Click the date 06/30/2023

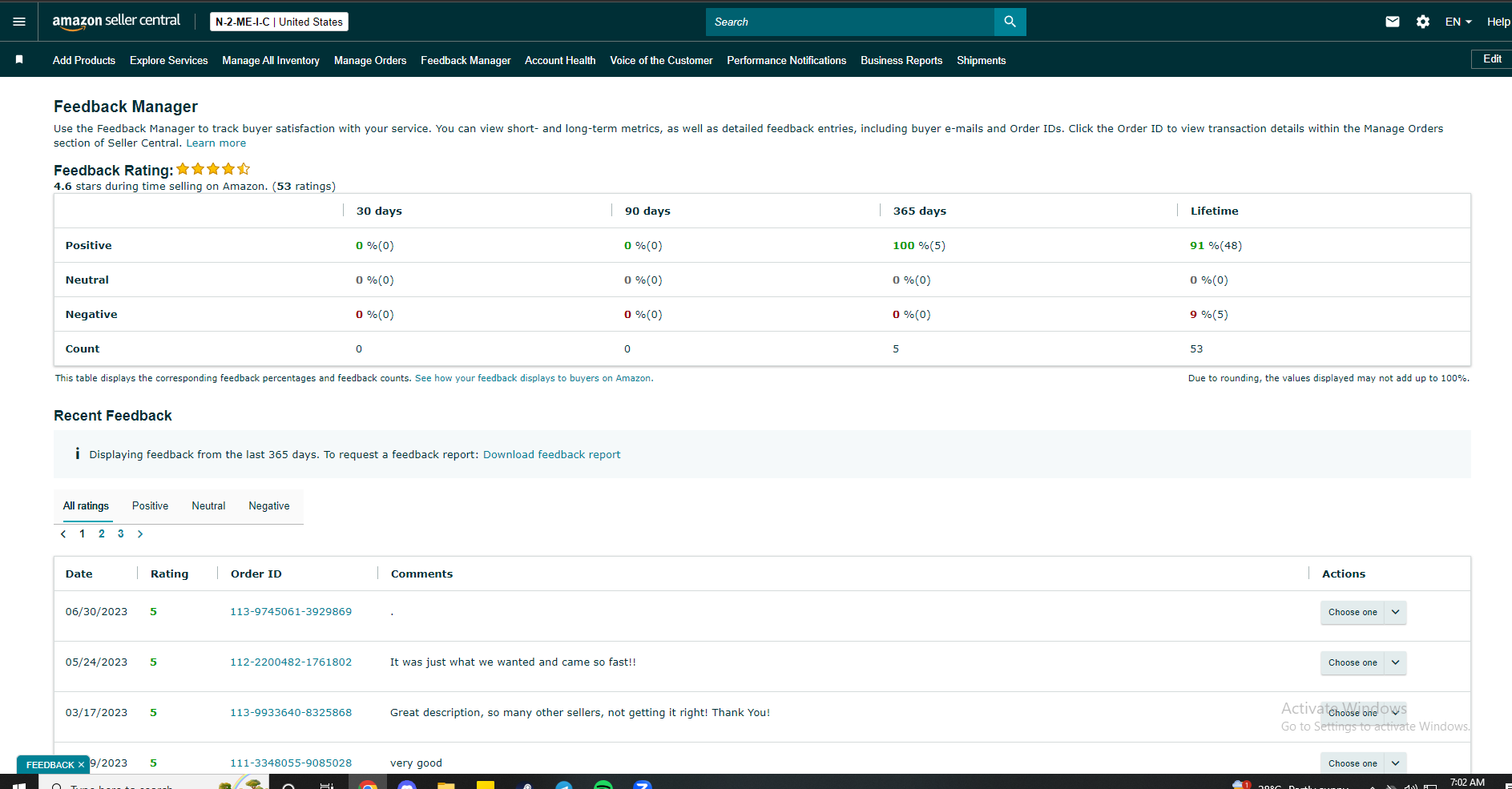[96, 611]
